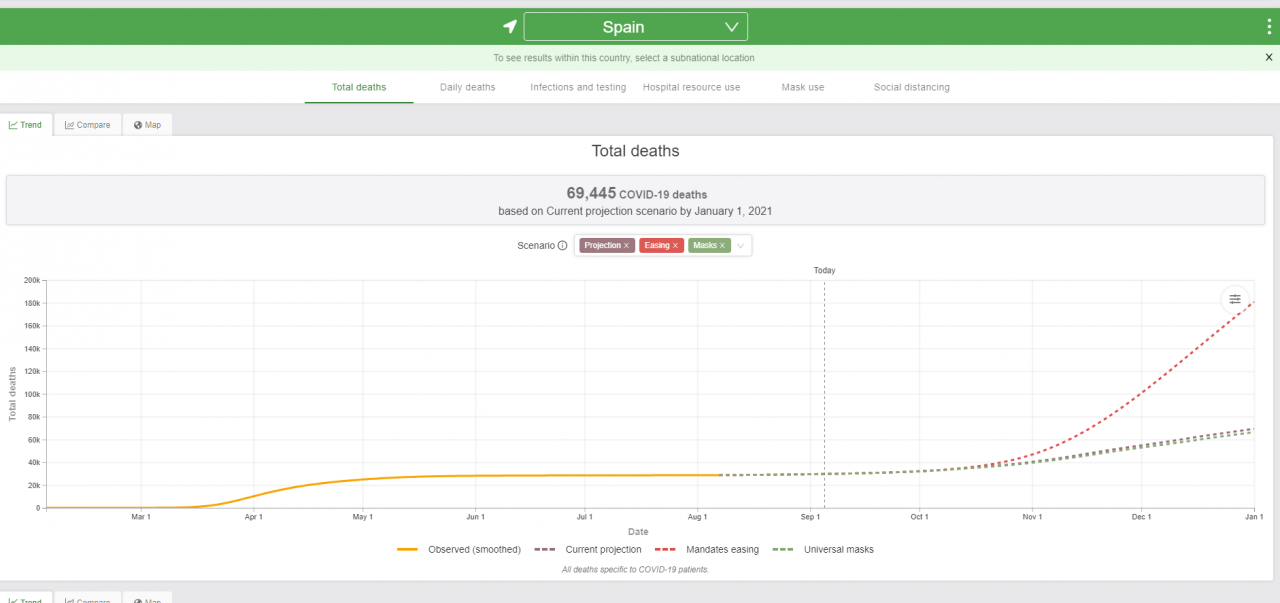Viewport: 1280px width, 603px height.
Task: Open the Hospital resource use tab
Action: 692,87
